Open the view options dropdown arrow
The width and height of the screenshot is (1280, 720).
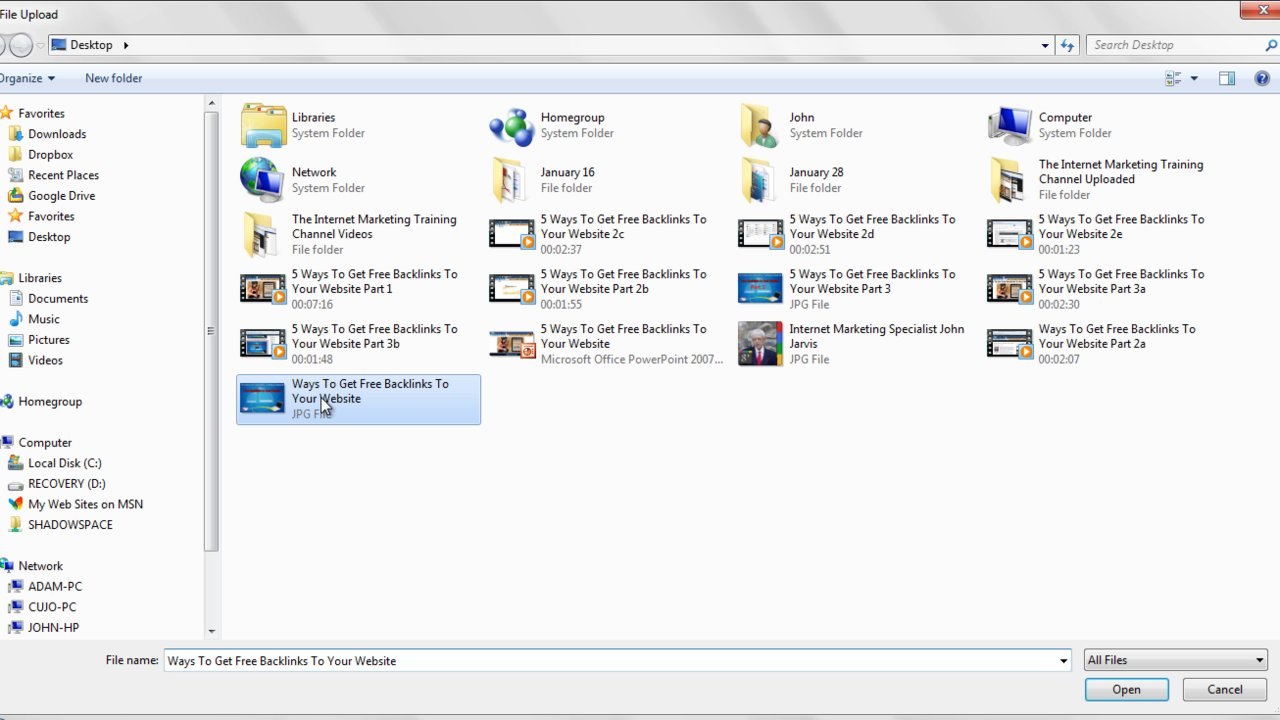point(1194,78)
